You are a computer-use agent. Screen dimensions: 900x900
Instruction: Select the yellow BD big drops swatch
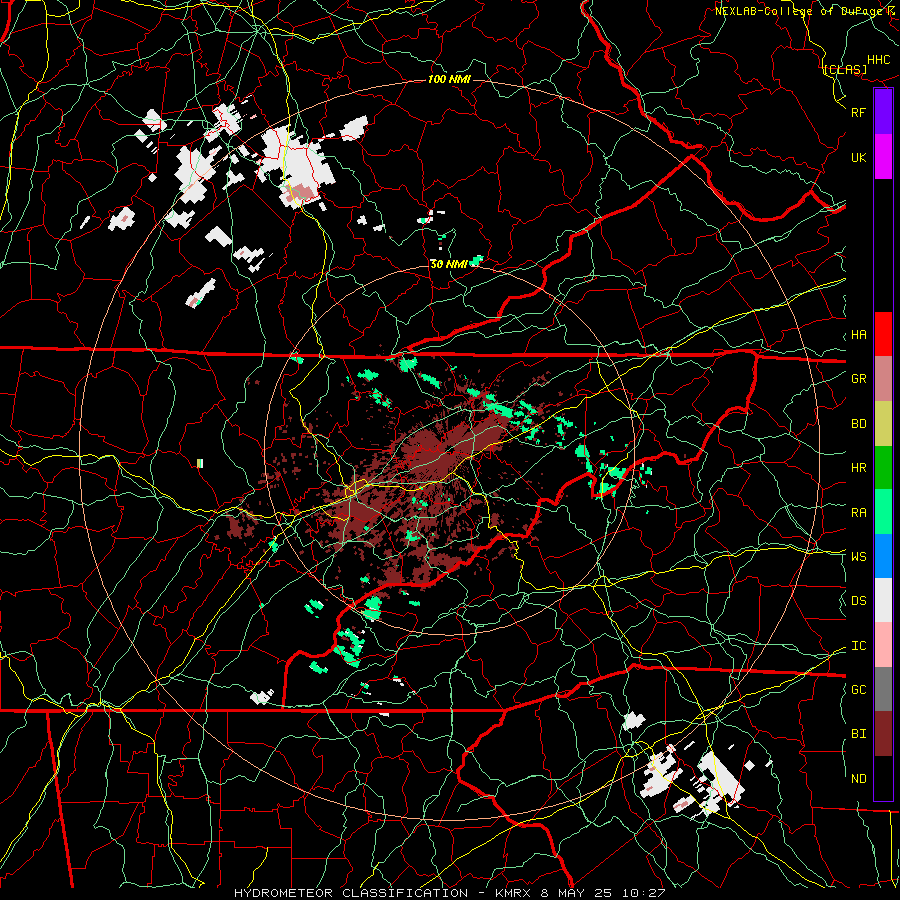pos(883,424)
